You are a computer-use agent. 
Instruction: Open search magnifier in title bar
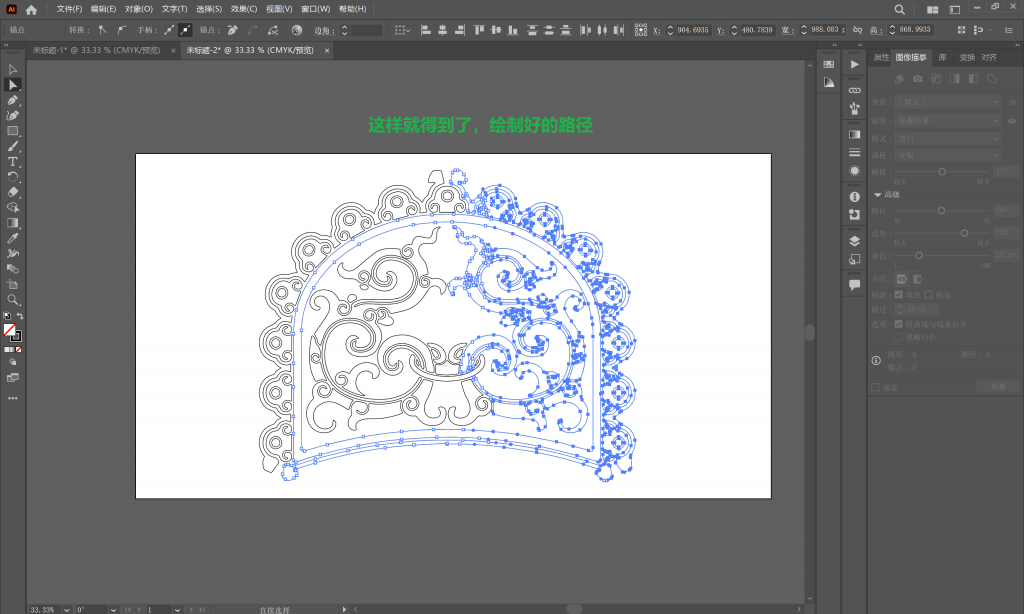coord(899,9)
